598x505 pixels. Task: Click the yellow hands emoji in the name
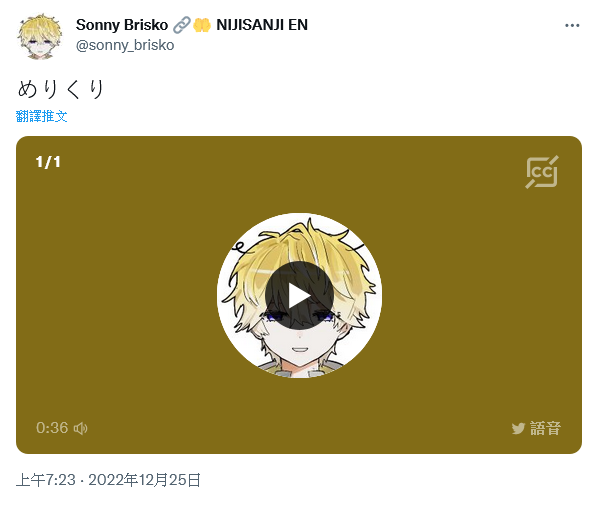(x=202, y=25)
